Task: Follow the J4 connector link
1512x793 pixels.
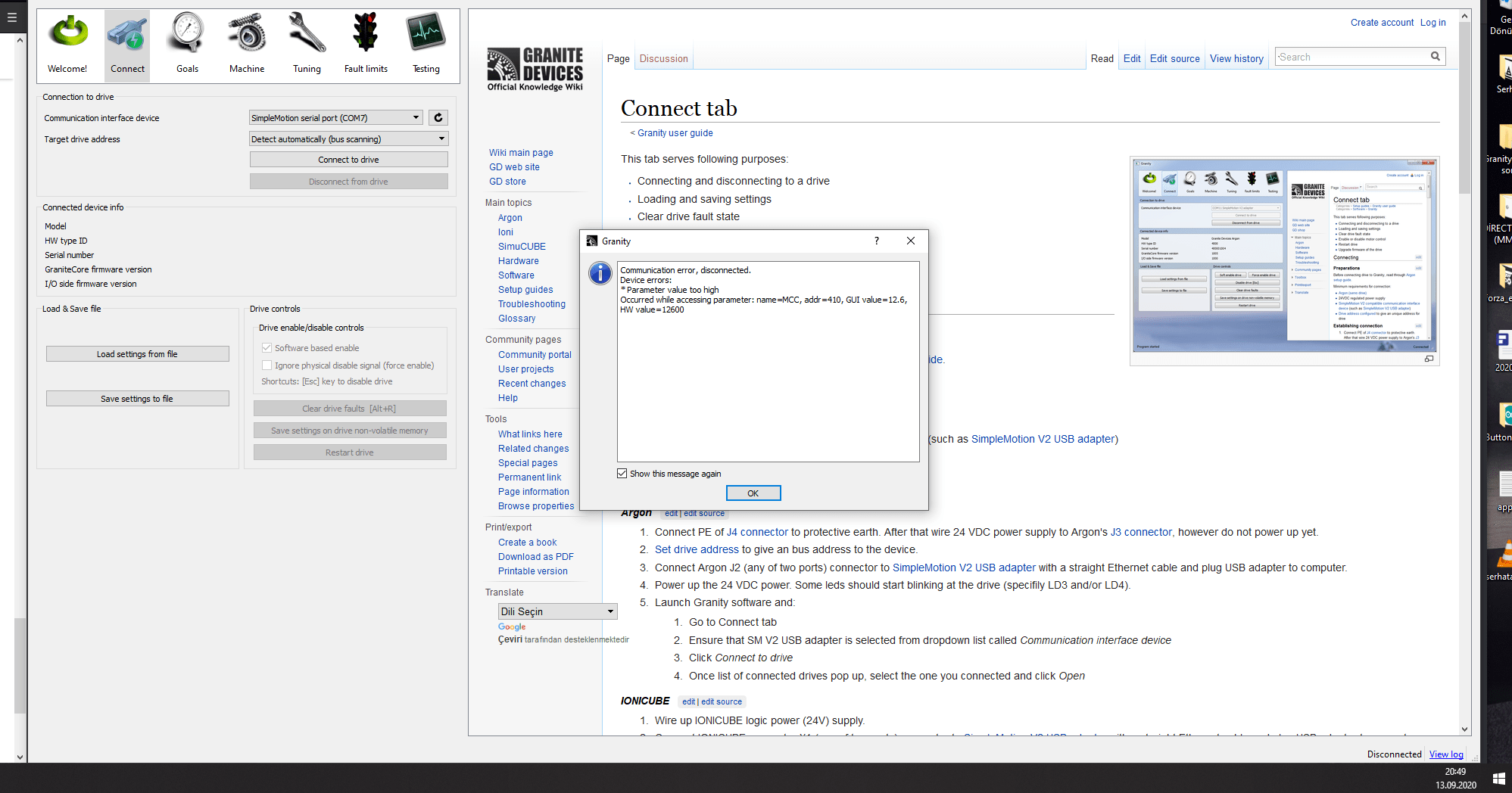Action: pos(757,532)
